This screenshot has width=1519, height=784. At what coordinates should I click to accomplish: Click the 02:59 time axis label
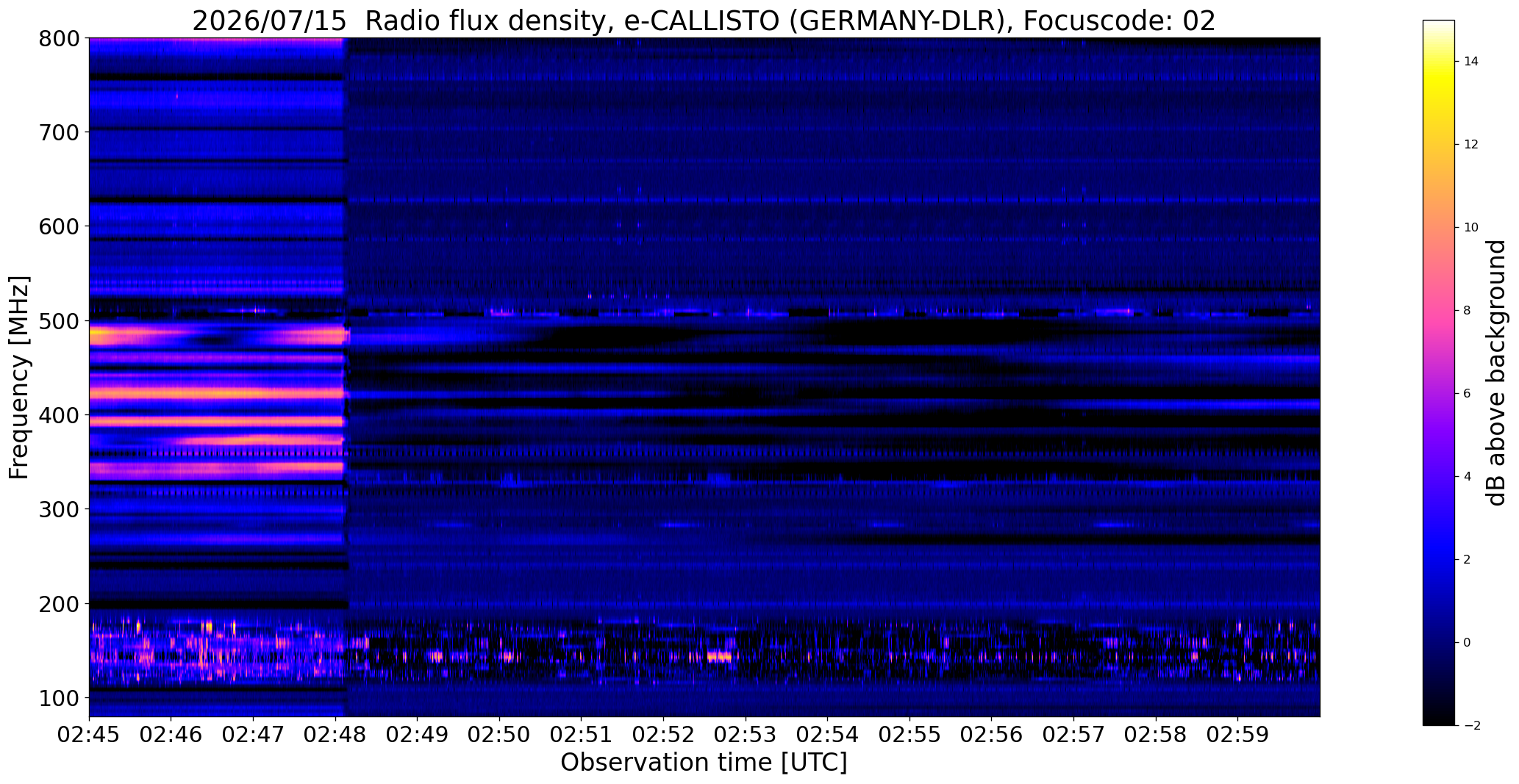point(1237,736)
